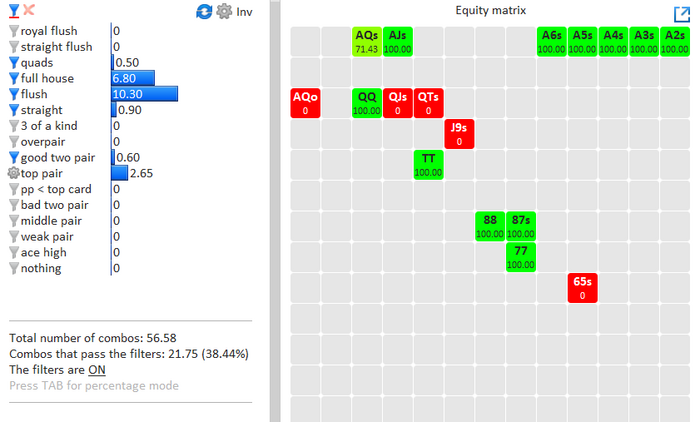Toggle the full house filter funnel
700x422 pixels.
tap(14, 78)
